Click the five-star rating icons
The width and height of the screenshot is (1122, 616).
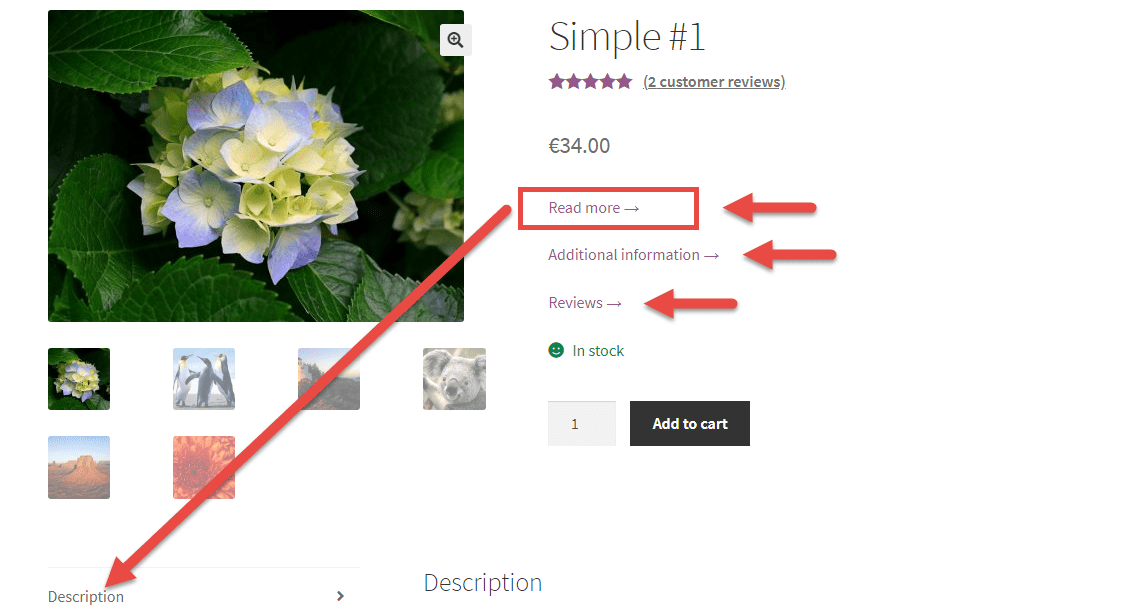[590, 82]
